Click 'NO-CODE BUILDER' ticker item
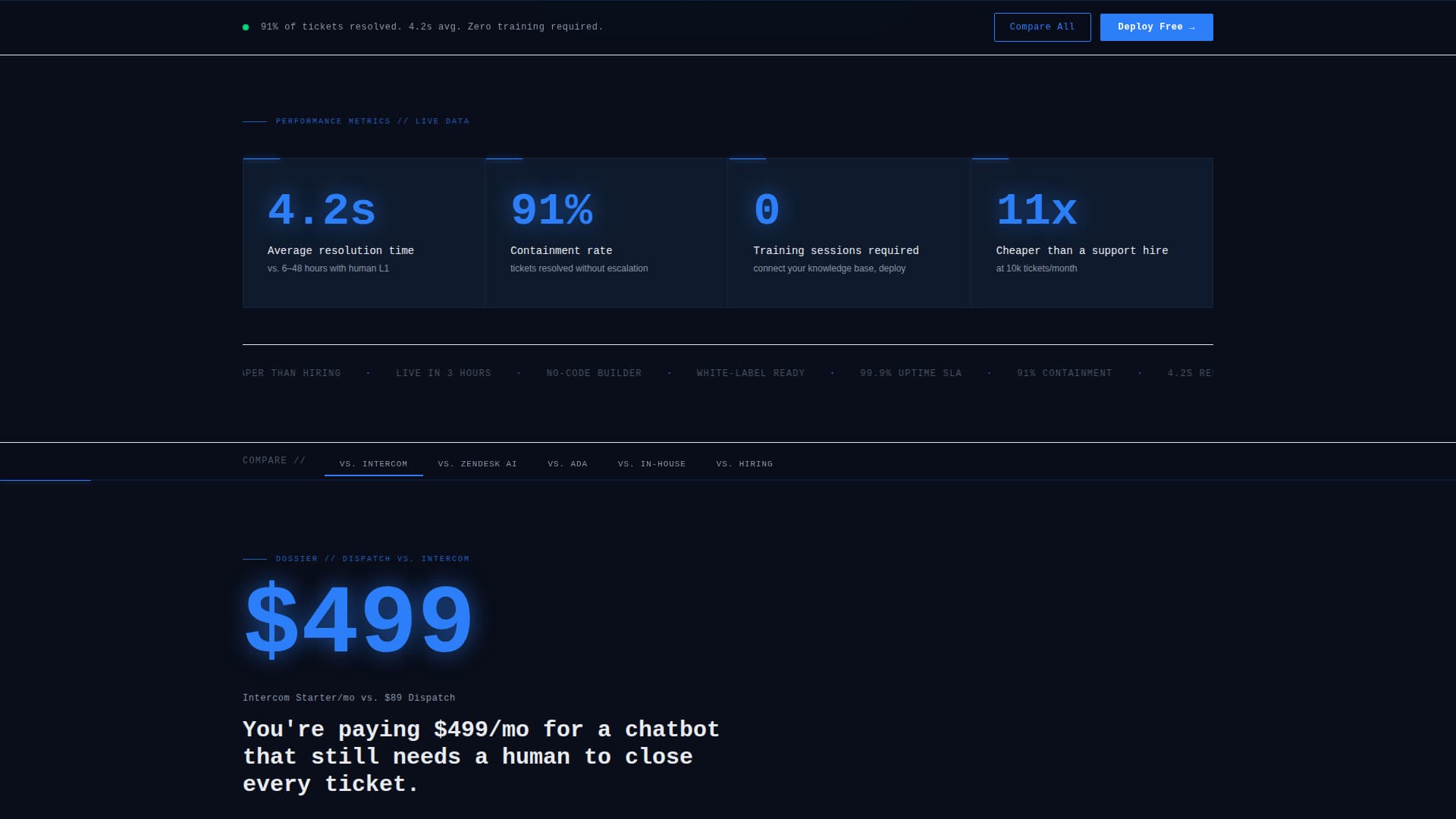Viewport: 1456px width, 819px height. (x=594, y=373)
